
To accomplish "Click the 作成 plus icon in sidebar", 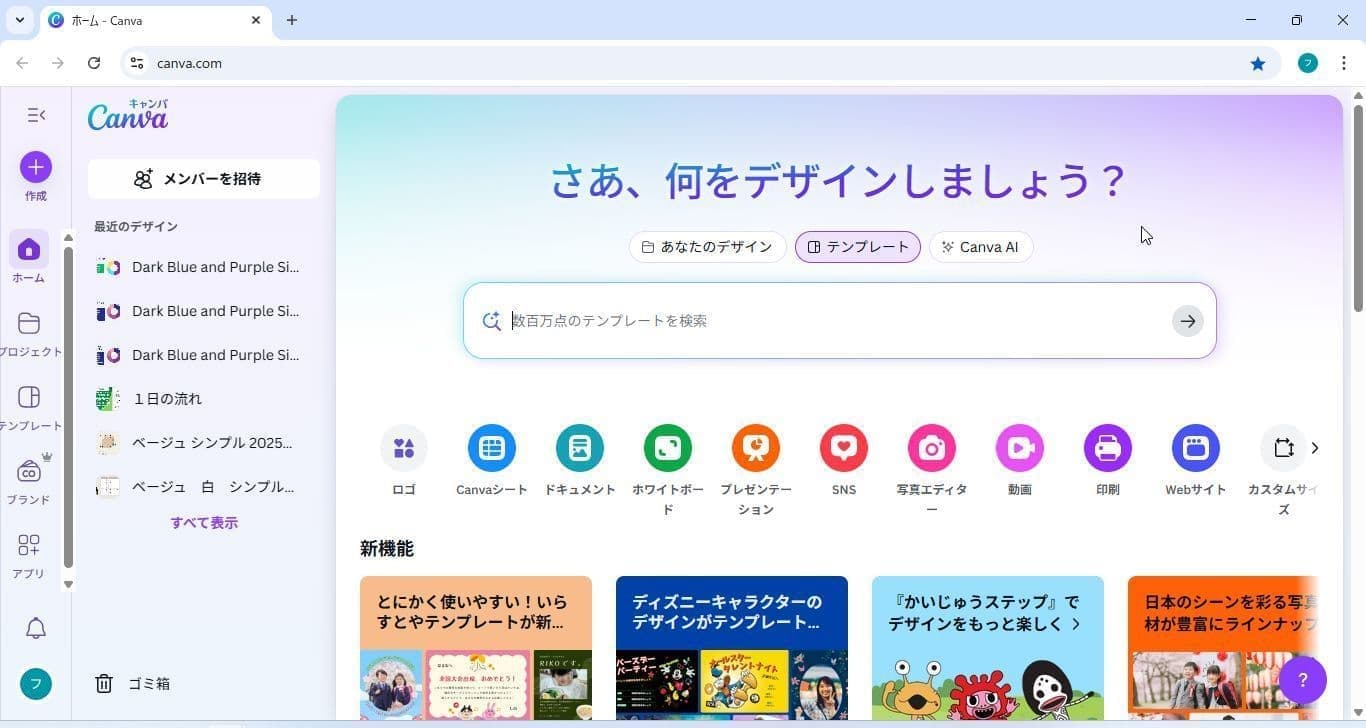I will point(35,167).
